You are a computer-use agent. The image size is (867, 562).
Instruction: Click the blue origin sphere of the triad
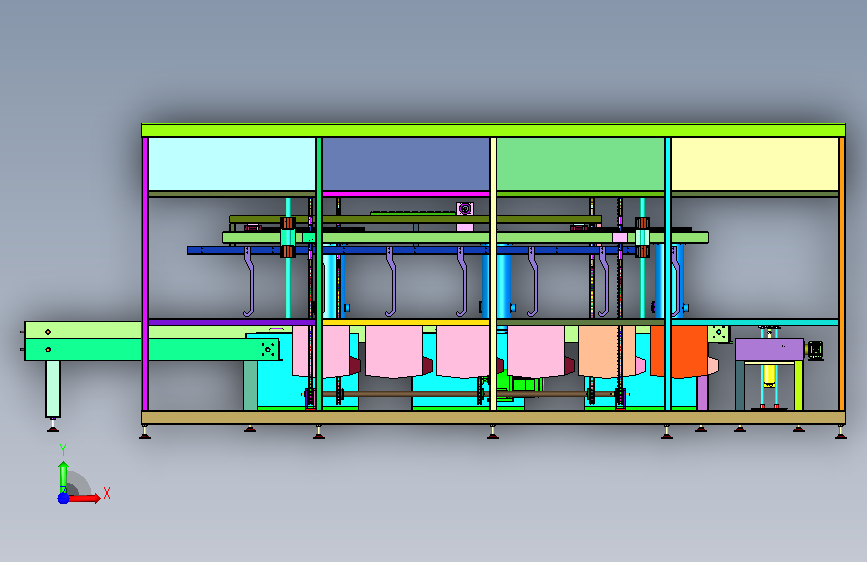coord(63,498)
